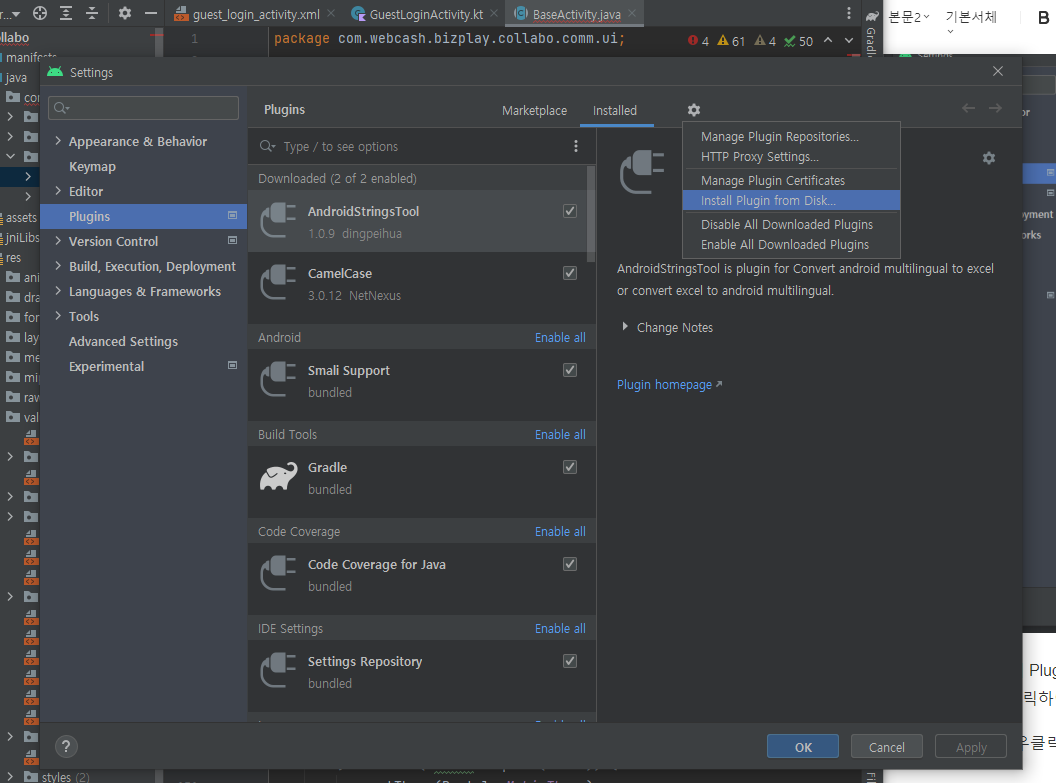1056x783 pixels.
Task: Select Manage Plugin Repositories menu item
Action: point(791,137)
